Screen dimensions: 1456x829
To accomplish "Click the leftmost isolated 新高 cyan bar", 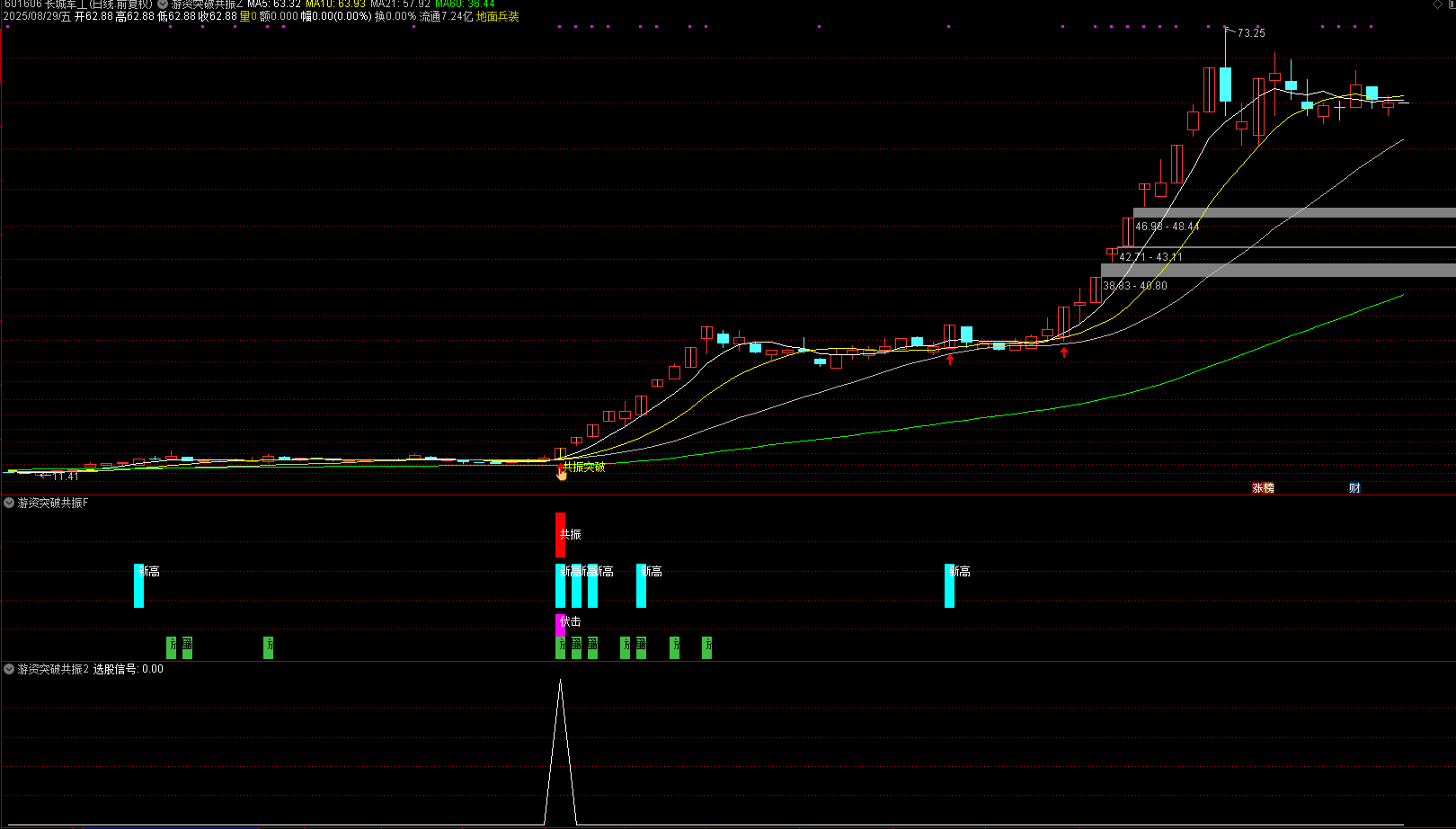I will click(138, 585).
